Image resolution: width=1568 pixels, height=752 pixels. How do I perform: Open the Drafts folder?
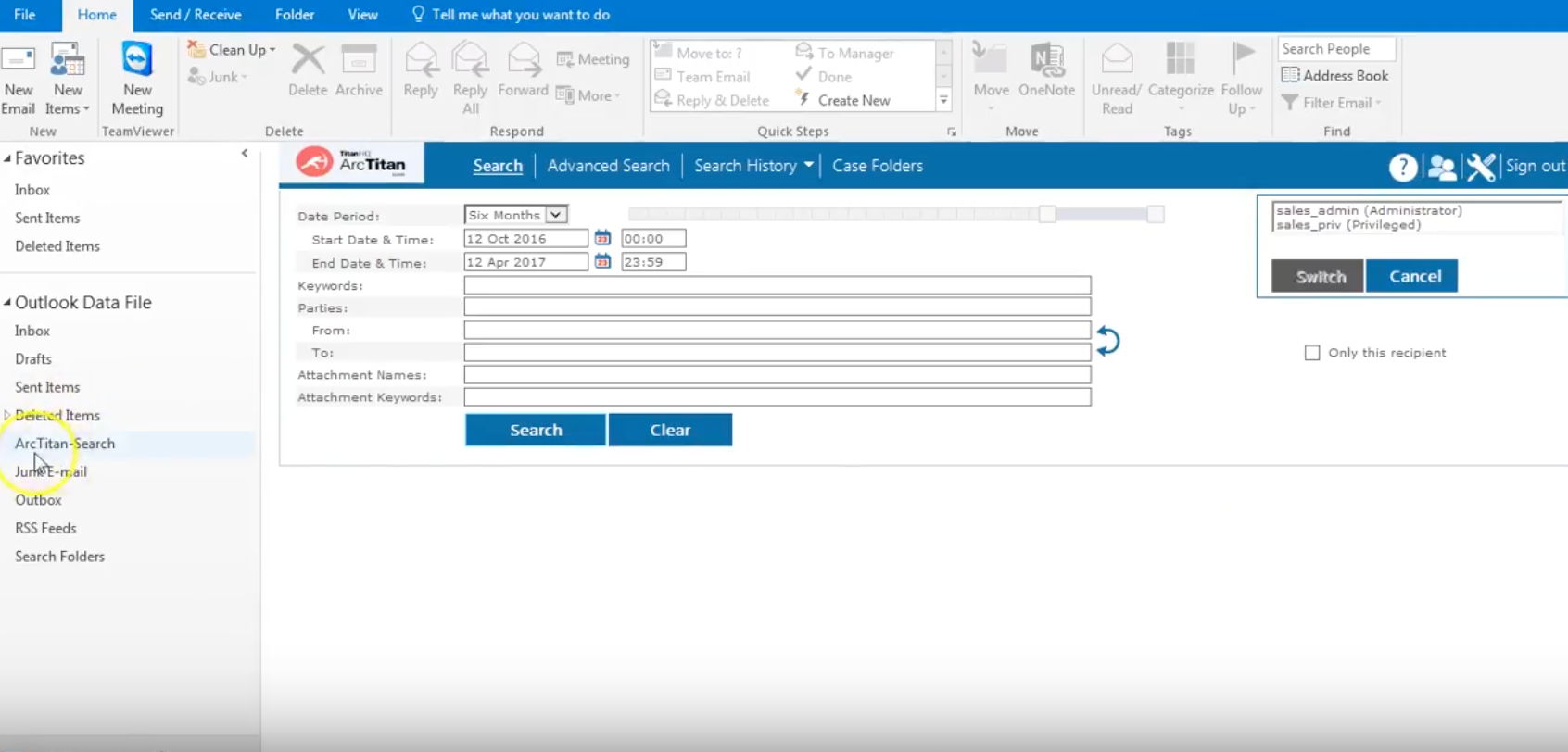click(x=33, y=359)
